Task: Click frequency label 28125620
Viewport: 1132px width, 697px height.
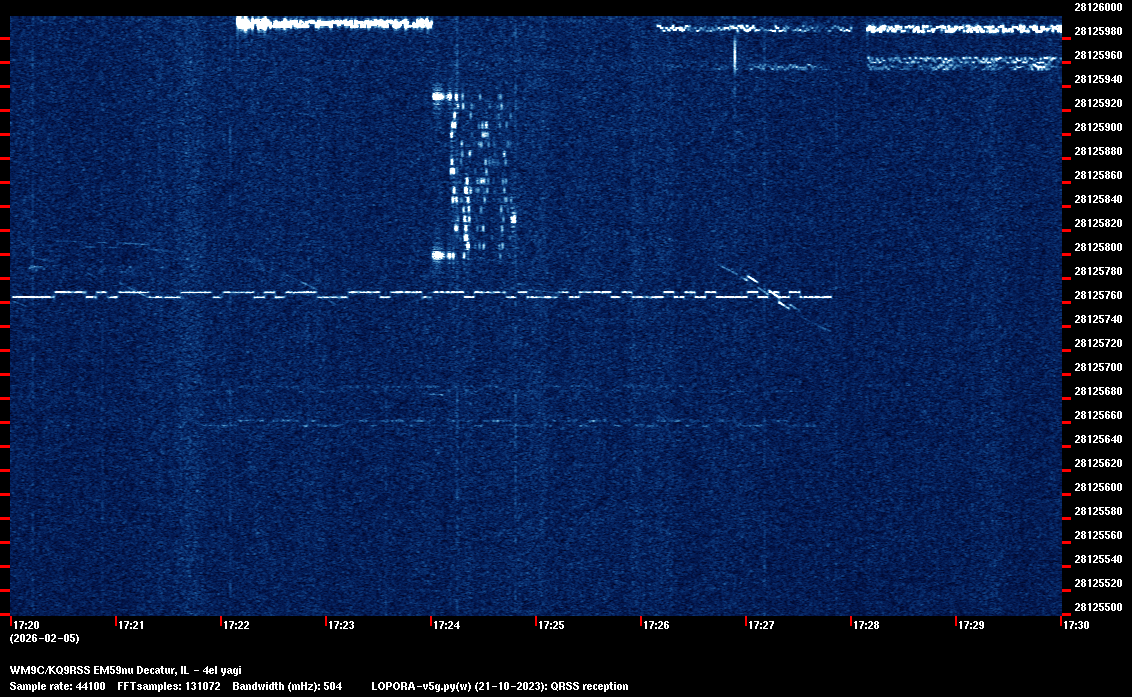Action: tap(1098, 463)
